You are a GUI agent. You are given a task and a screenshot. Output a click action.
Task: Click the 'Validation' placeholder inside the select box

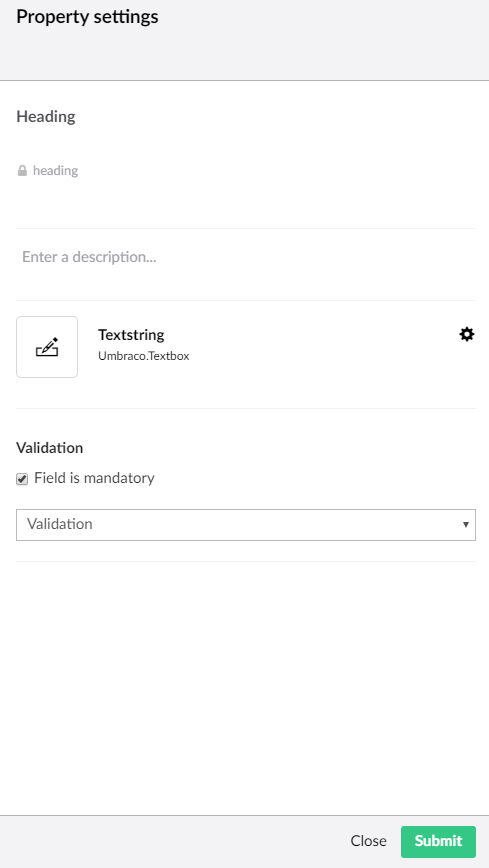coord(60,524)
